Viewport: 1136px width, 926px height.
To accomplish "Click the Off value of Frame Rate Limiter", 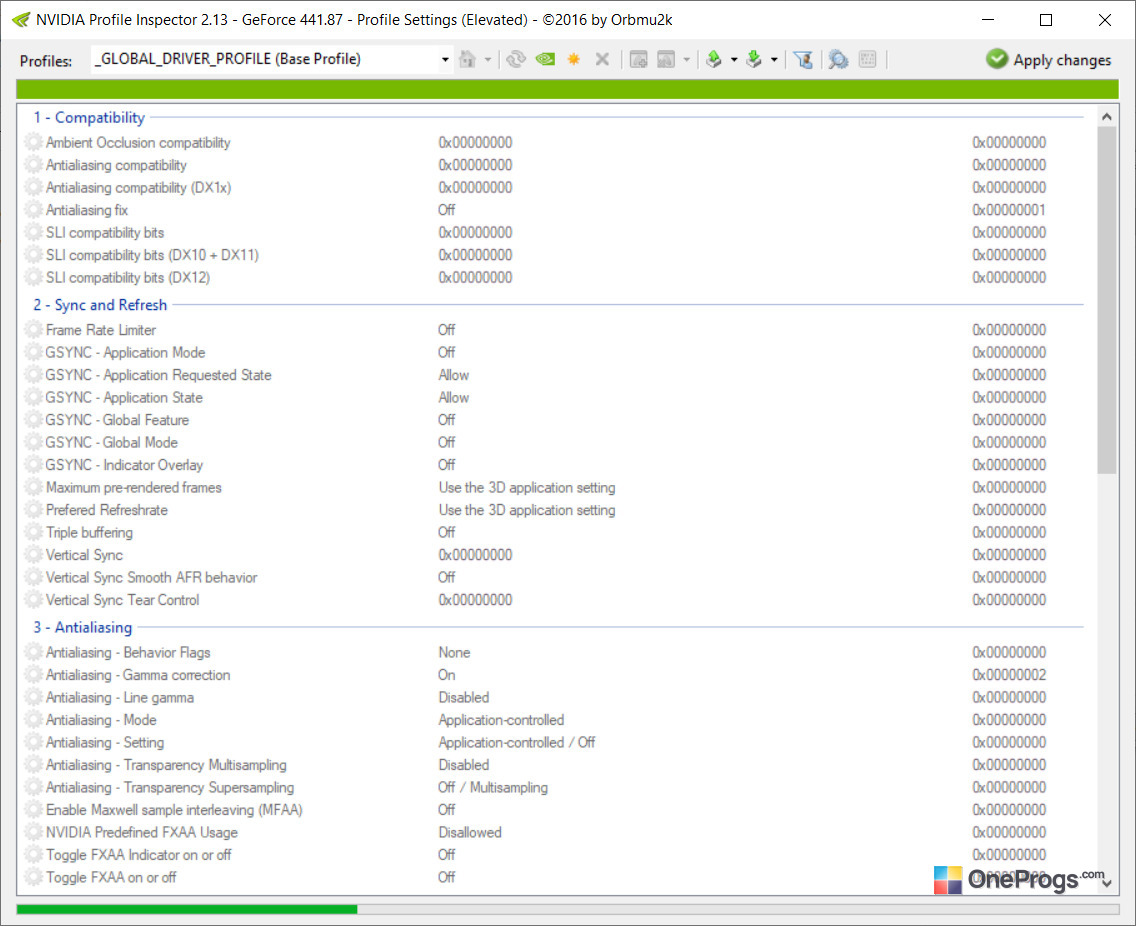I will [x=447, y=330].
